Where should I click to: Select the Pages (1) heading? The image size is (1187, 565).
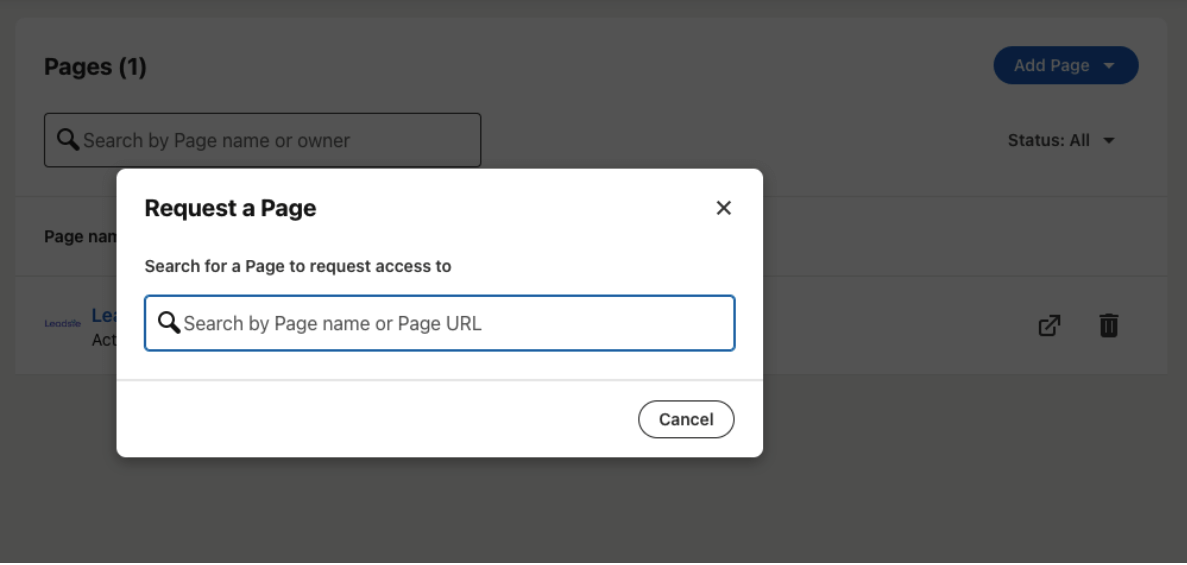[x=95, y=67]
